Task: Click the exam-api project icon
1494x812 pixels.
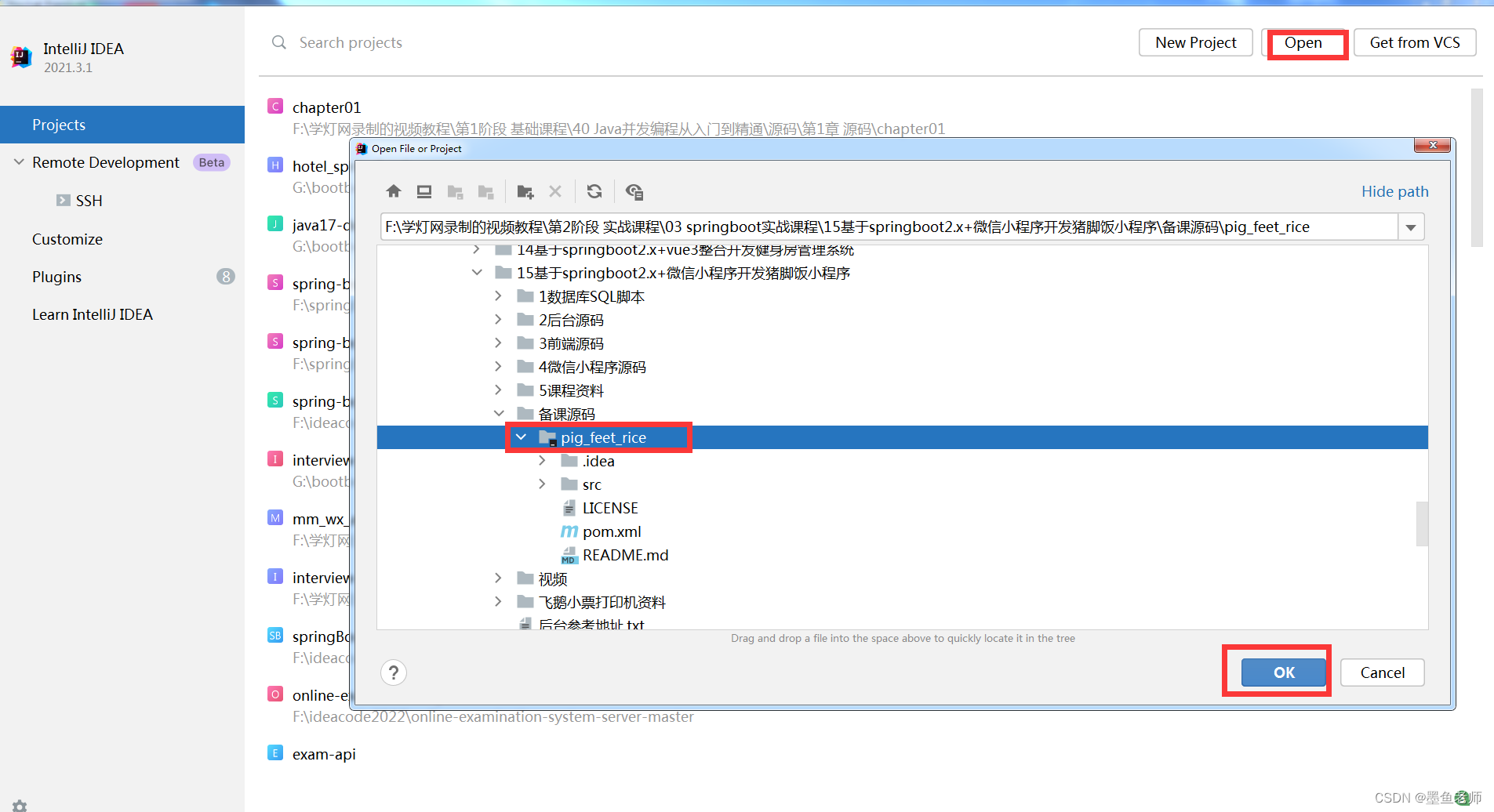Action: point(275,752)
